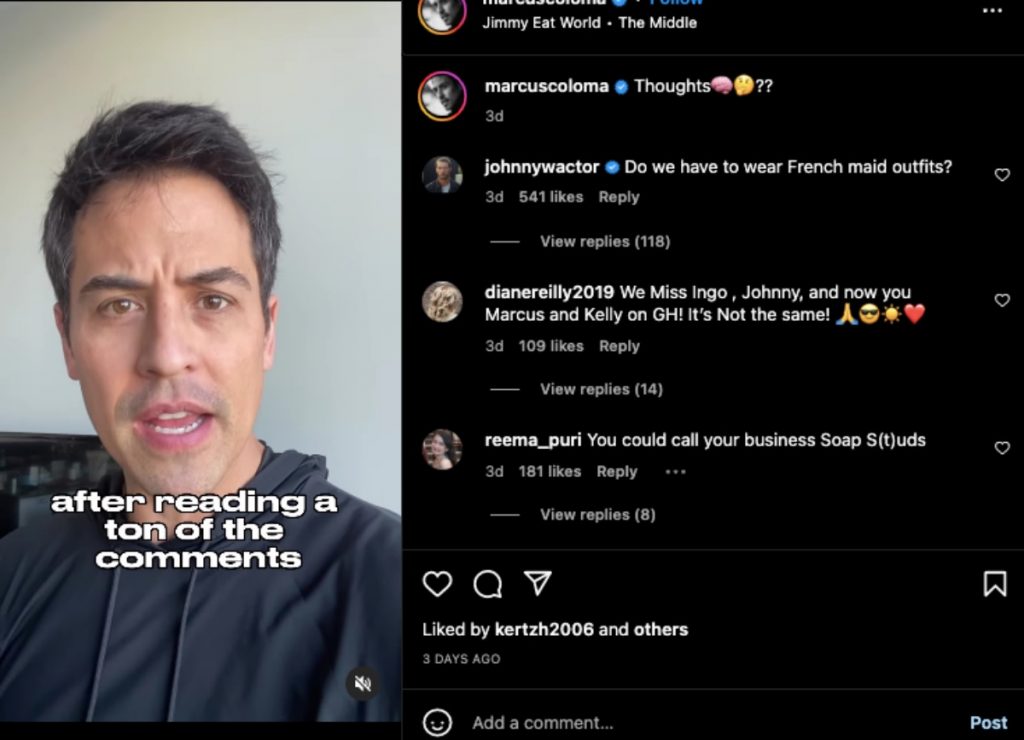Share post with paper plane icon
1024x740 pixels.
(538, 583)
